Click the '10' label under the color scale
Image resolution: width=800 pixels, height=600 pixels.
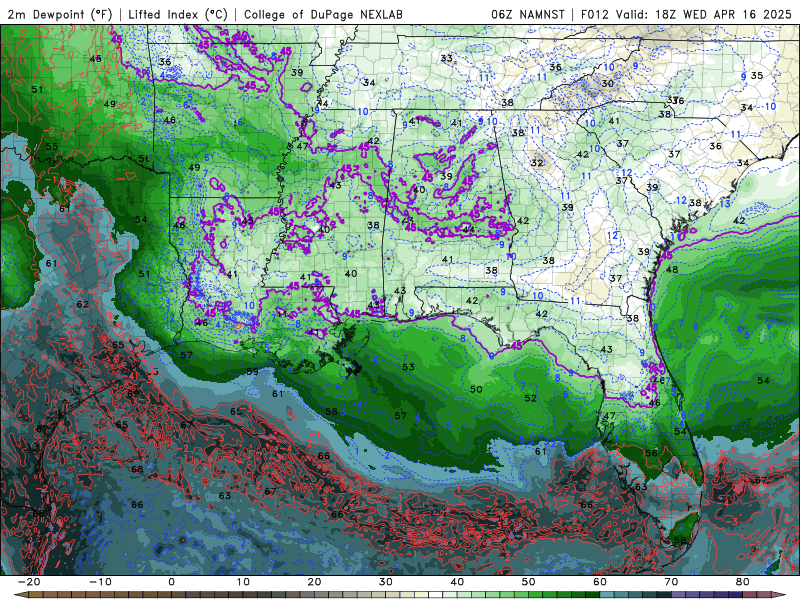[243, 582]
